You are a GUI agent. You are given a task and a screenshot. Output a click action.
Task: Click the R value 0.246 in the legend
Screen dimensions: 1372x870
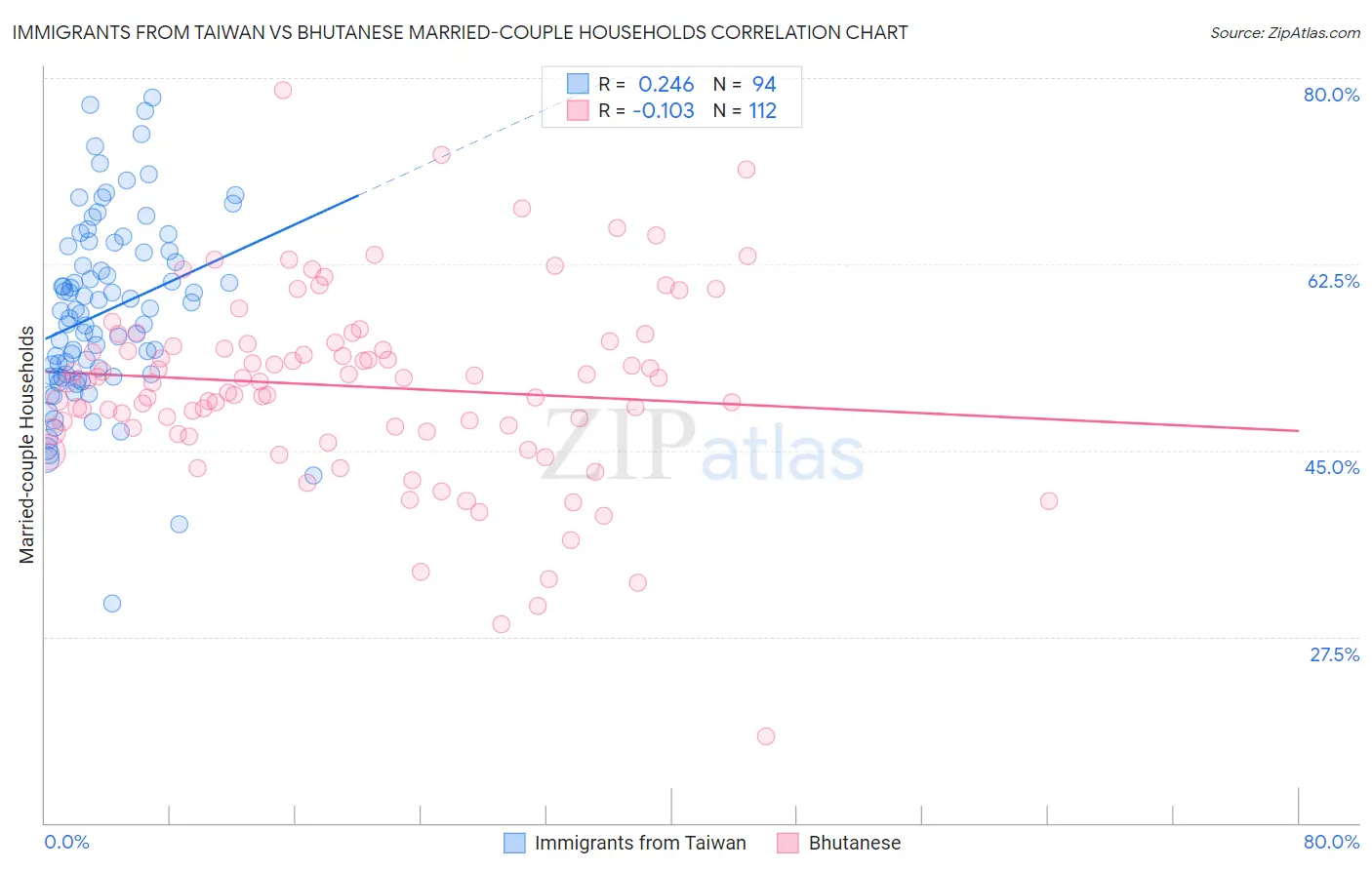tap(666, 84)
